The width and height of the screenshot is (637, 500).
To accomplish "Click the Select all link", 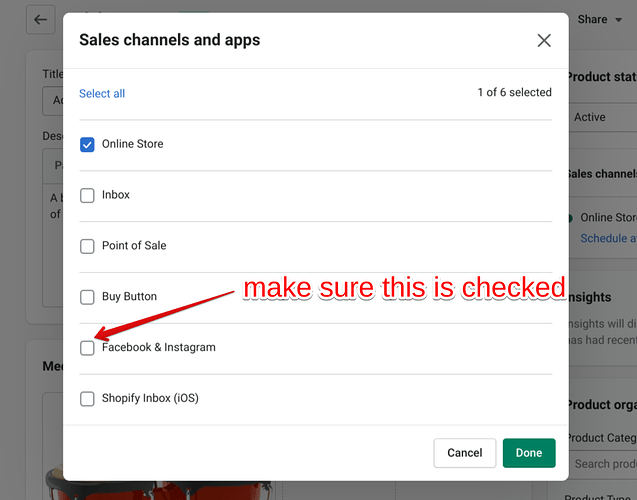I will [102, 93].
